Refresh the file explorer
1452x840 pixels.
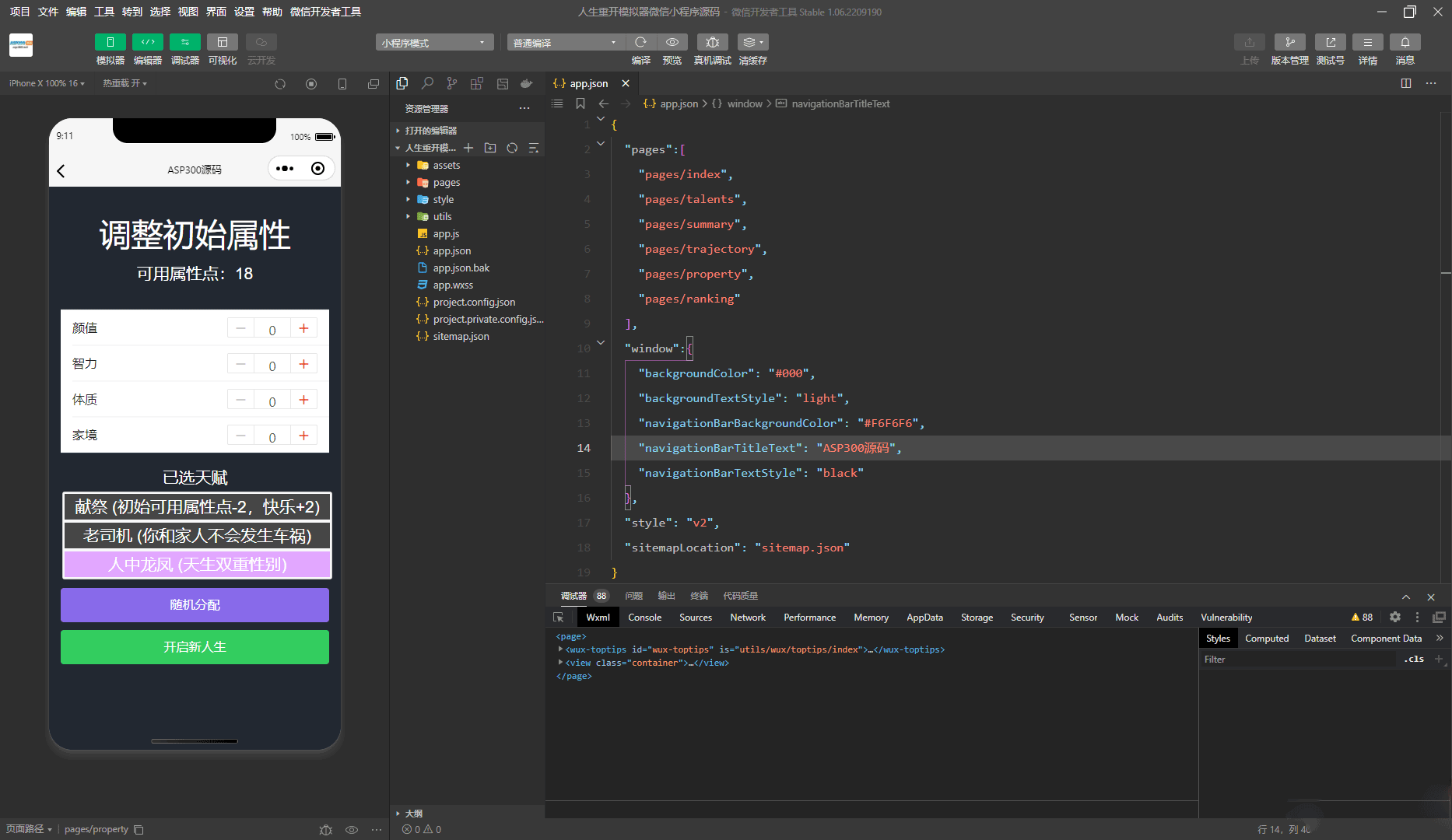point(512,148)
